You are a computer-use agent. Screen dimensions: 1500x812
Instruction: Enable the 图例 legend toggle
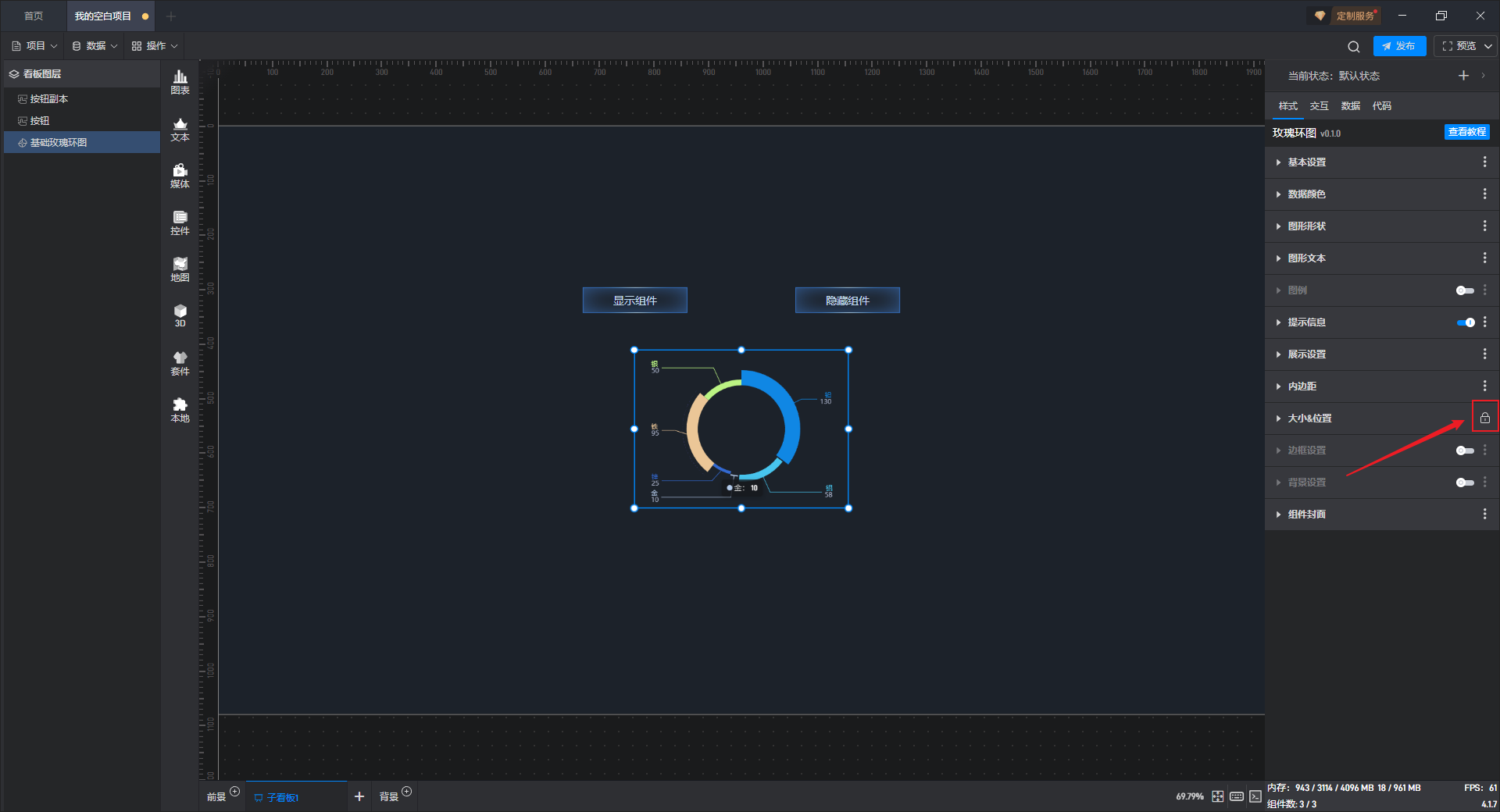1465,290
